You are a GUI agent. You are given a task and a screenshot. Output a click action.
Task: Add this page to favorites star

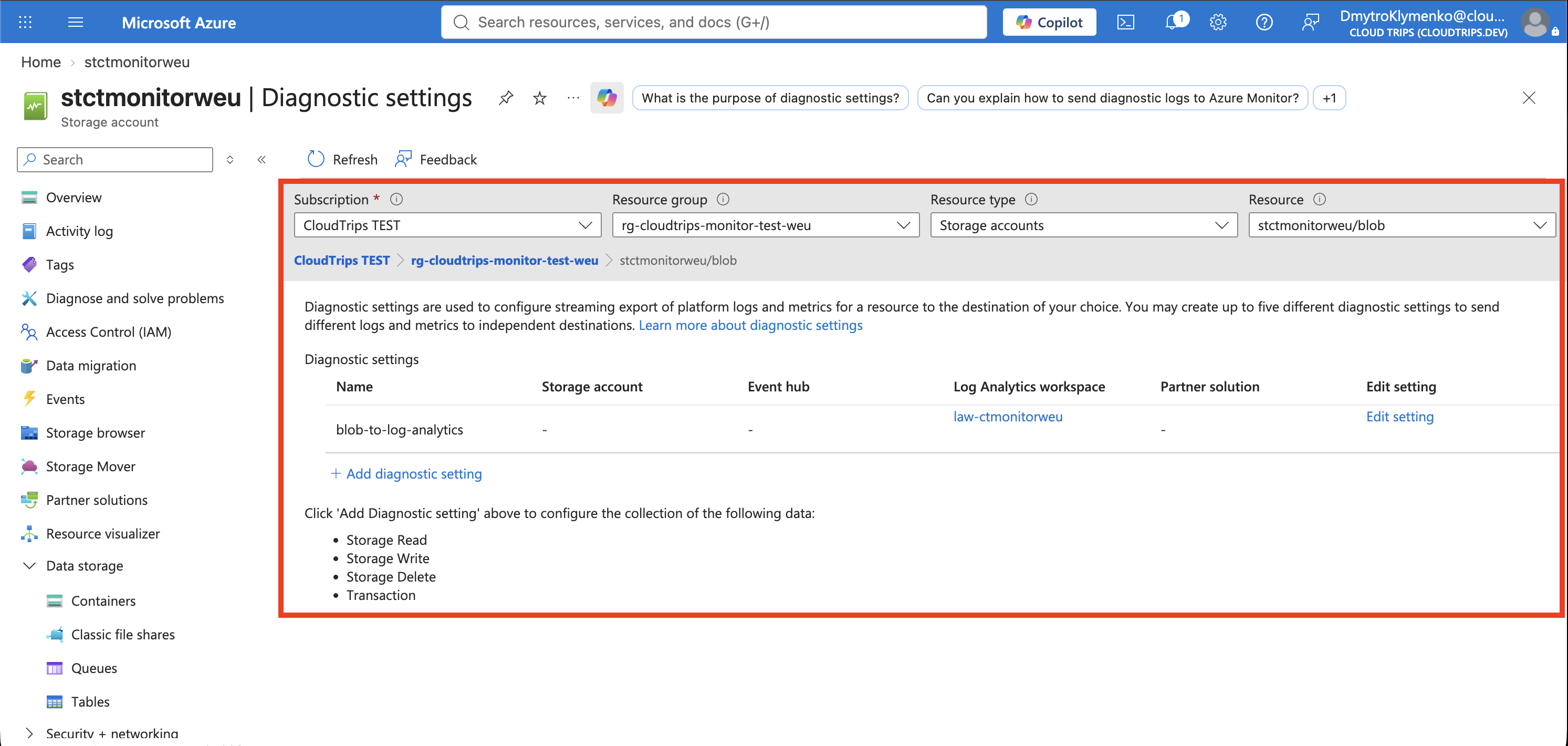tap(539, 97)
